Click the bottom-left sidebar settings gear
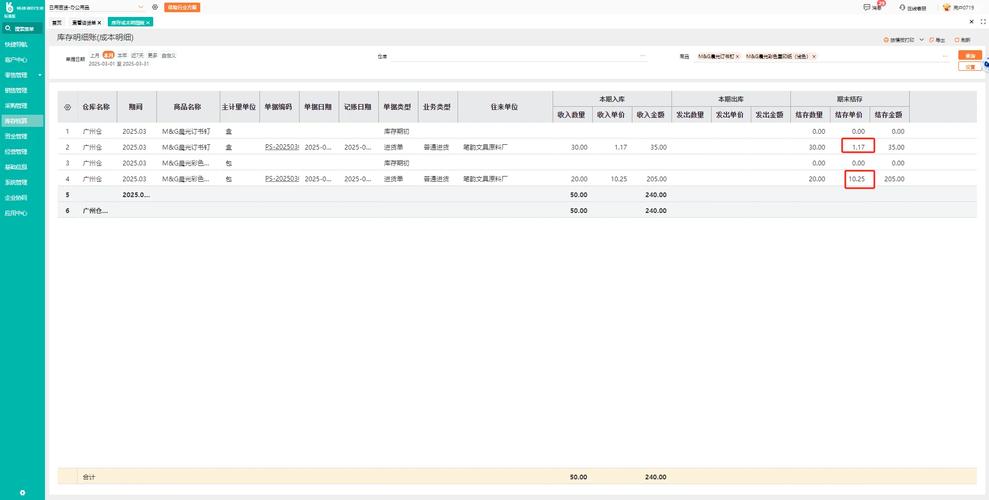989x500 pixels. tap(23, 492)
